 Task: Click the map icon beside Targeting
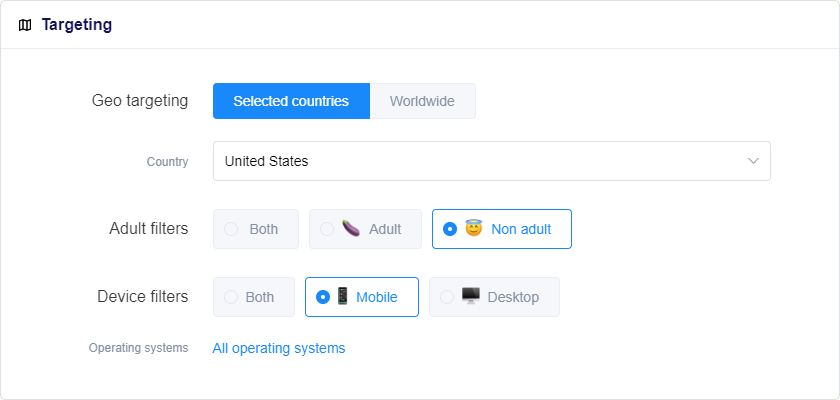[25, 25]
